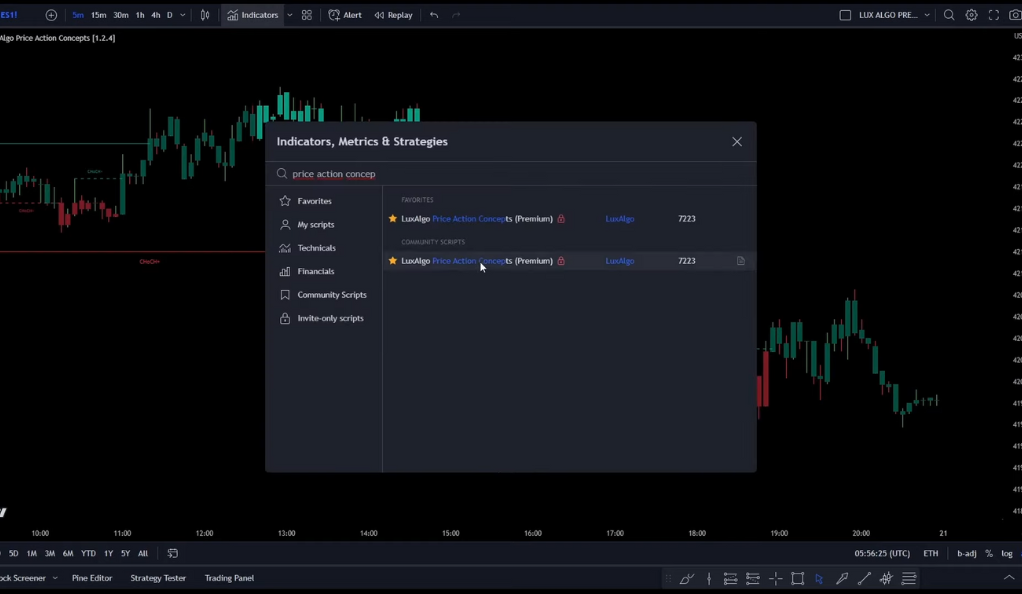Toggle the log scale option

(1007, 554)
